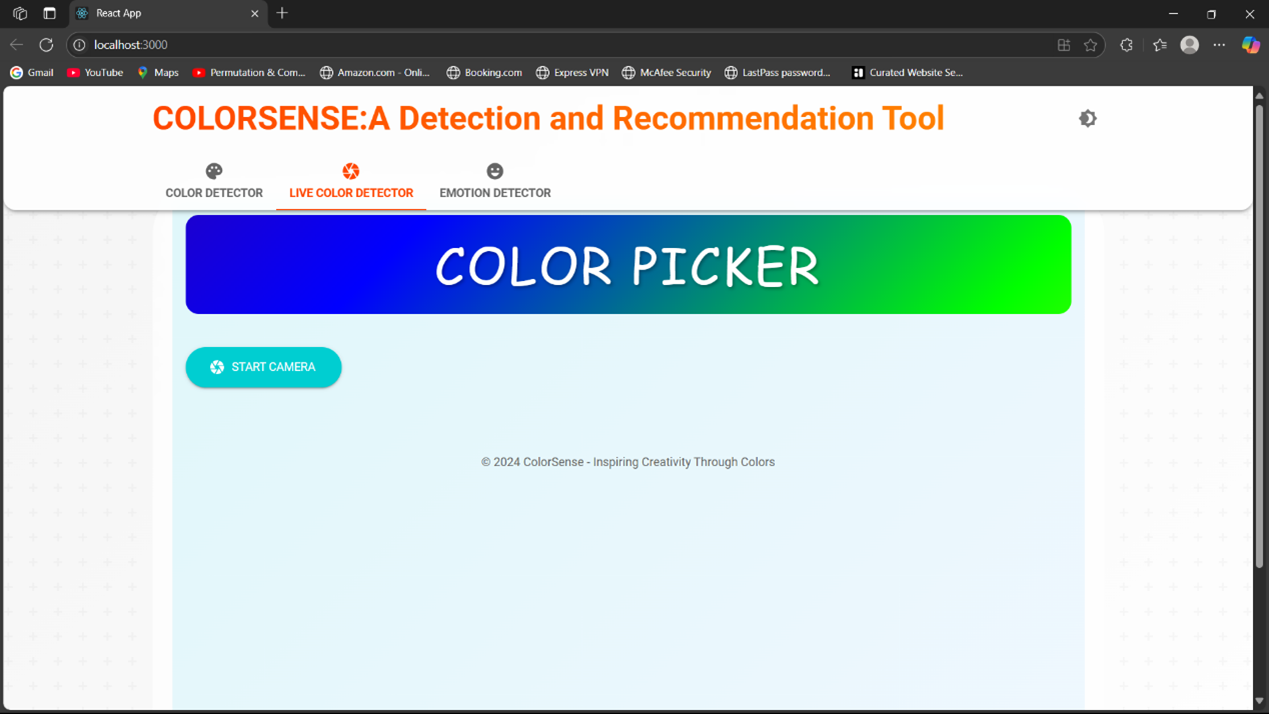Open the Gmail bookmark

coord(32,73)
